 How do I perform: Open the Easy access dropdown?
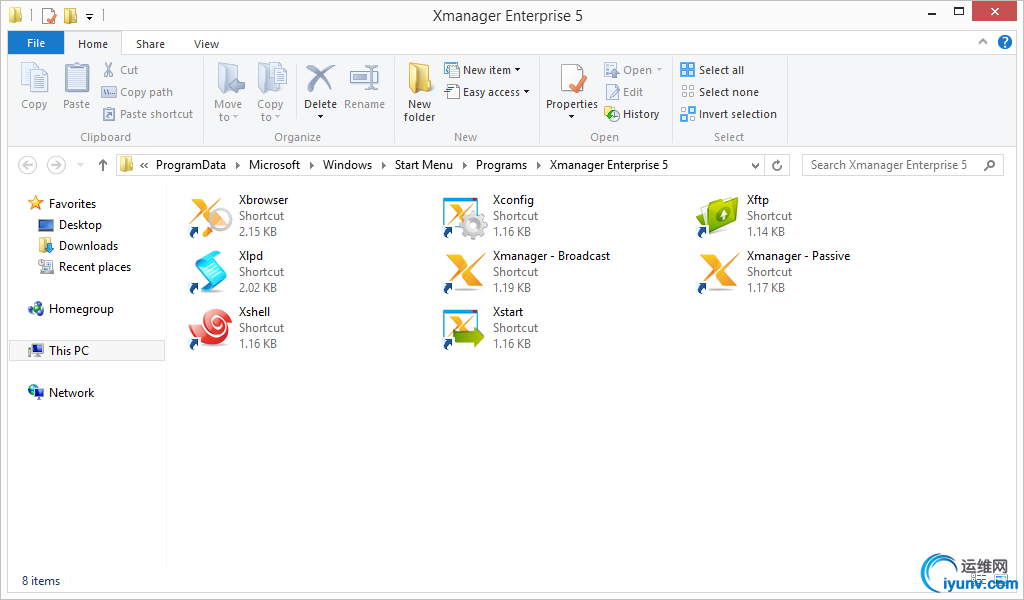click(x=487, y=92)
